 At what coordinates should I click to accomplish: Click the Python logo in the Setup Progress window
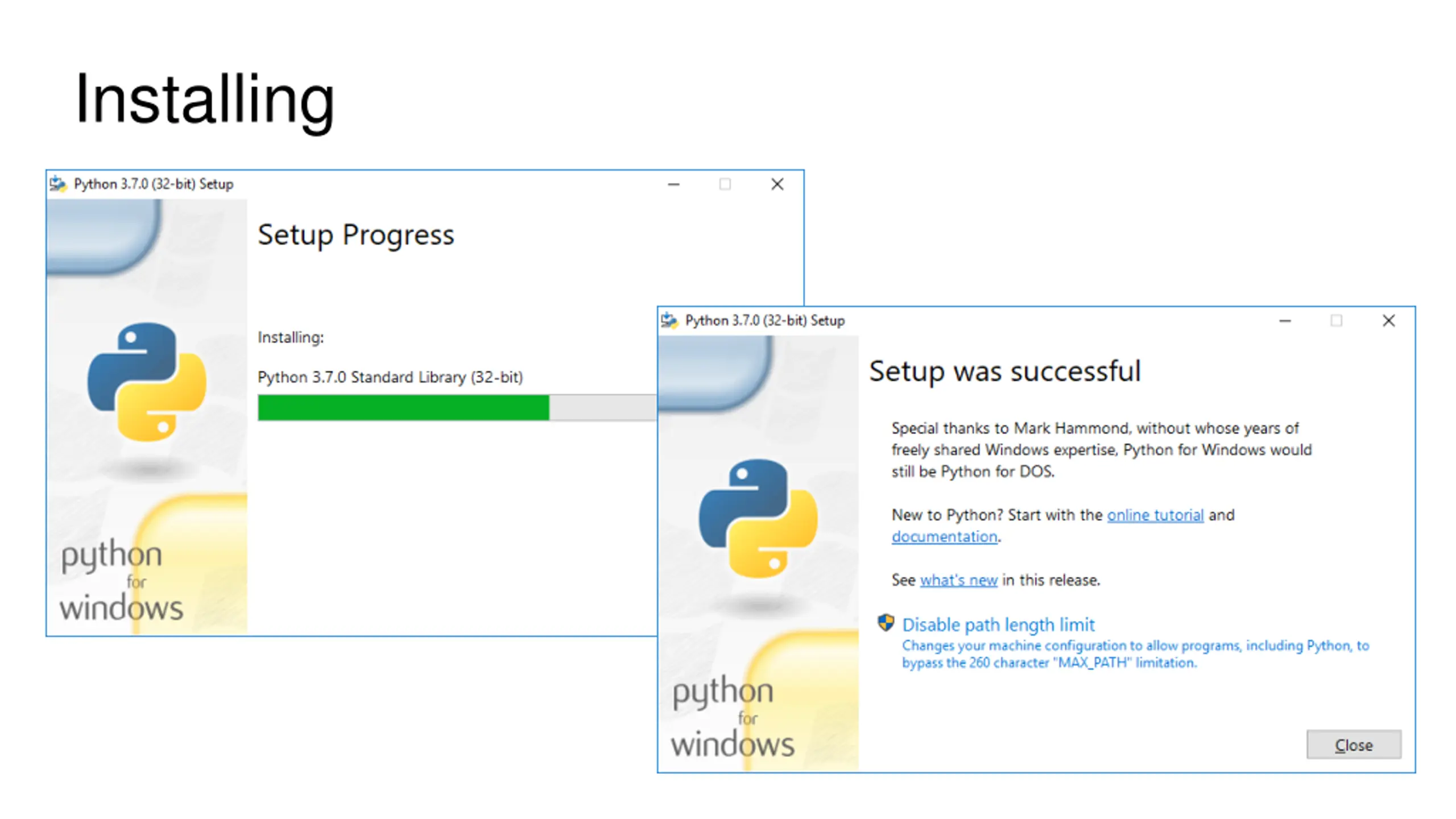(x=147, y=382)
